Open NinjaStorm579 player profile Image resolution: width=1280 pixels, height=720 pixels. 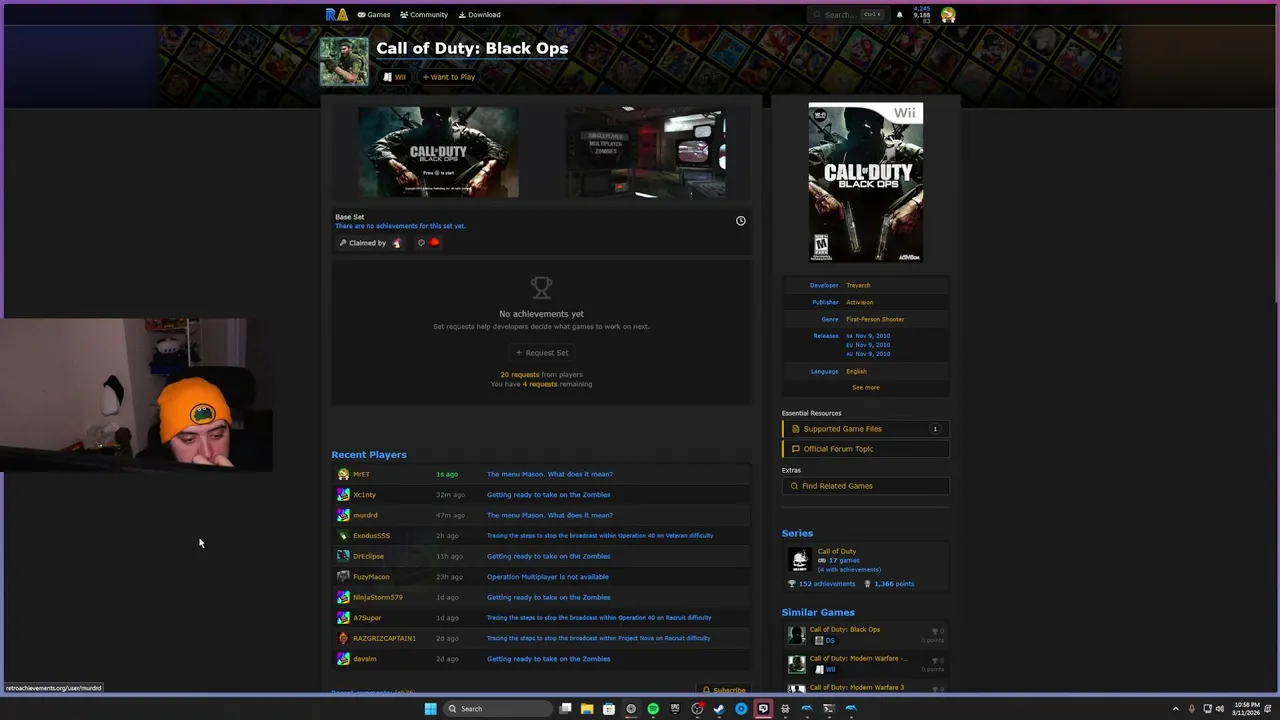click(x=378, y=597)
